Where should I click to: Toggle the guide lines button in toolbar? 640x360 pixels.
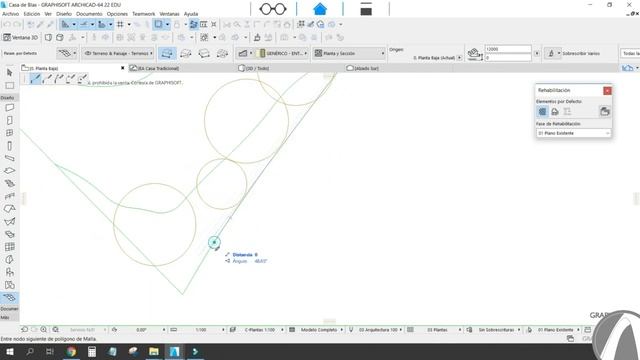pyautogui.click(x=65, y=24)
